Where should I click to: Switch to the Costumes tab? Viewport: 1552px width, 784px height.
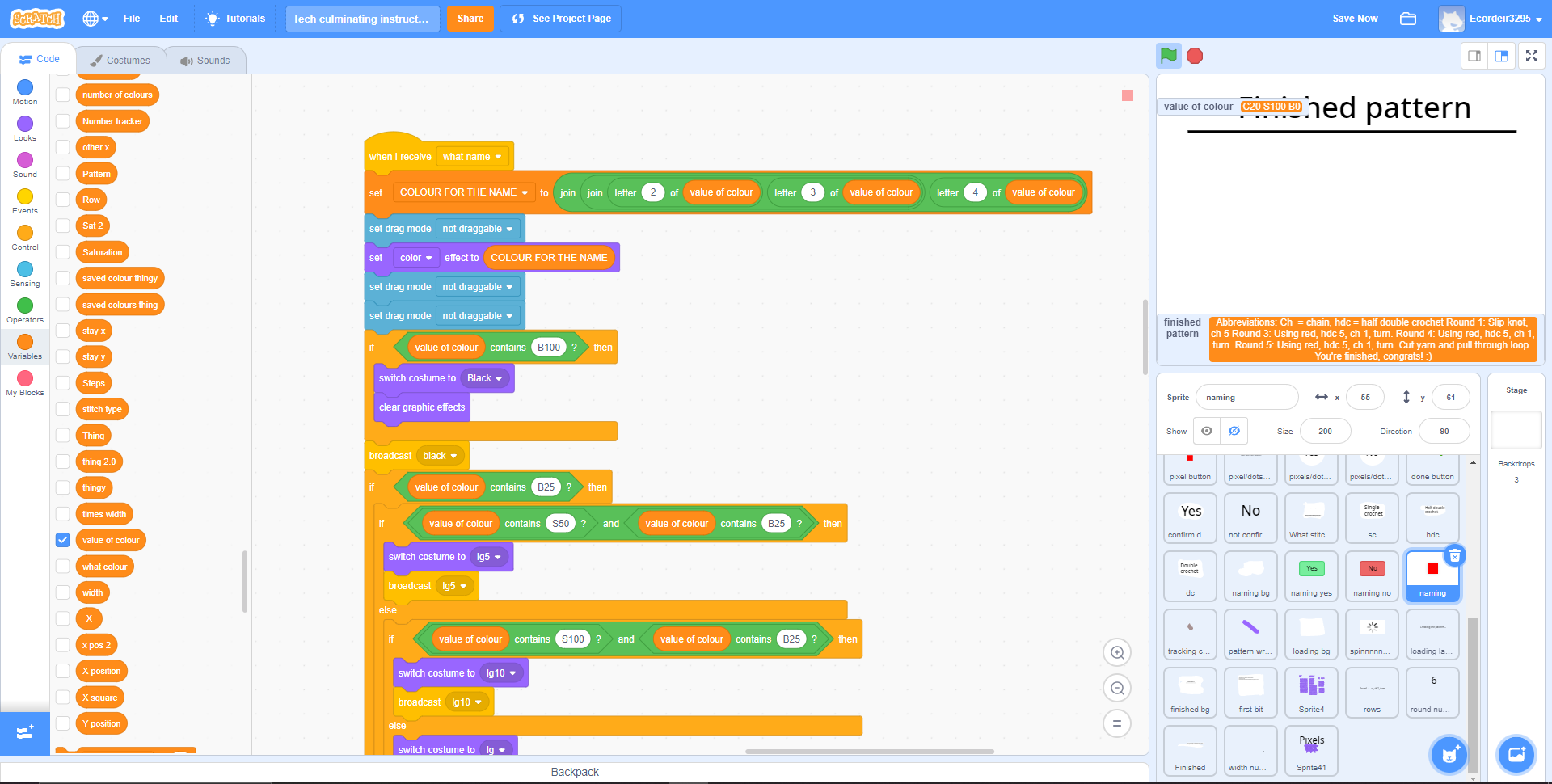pyautogui.click(x=120, y=59)
